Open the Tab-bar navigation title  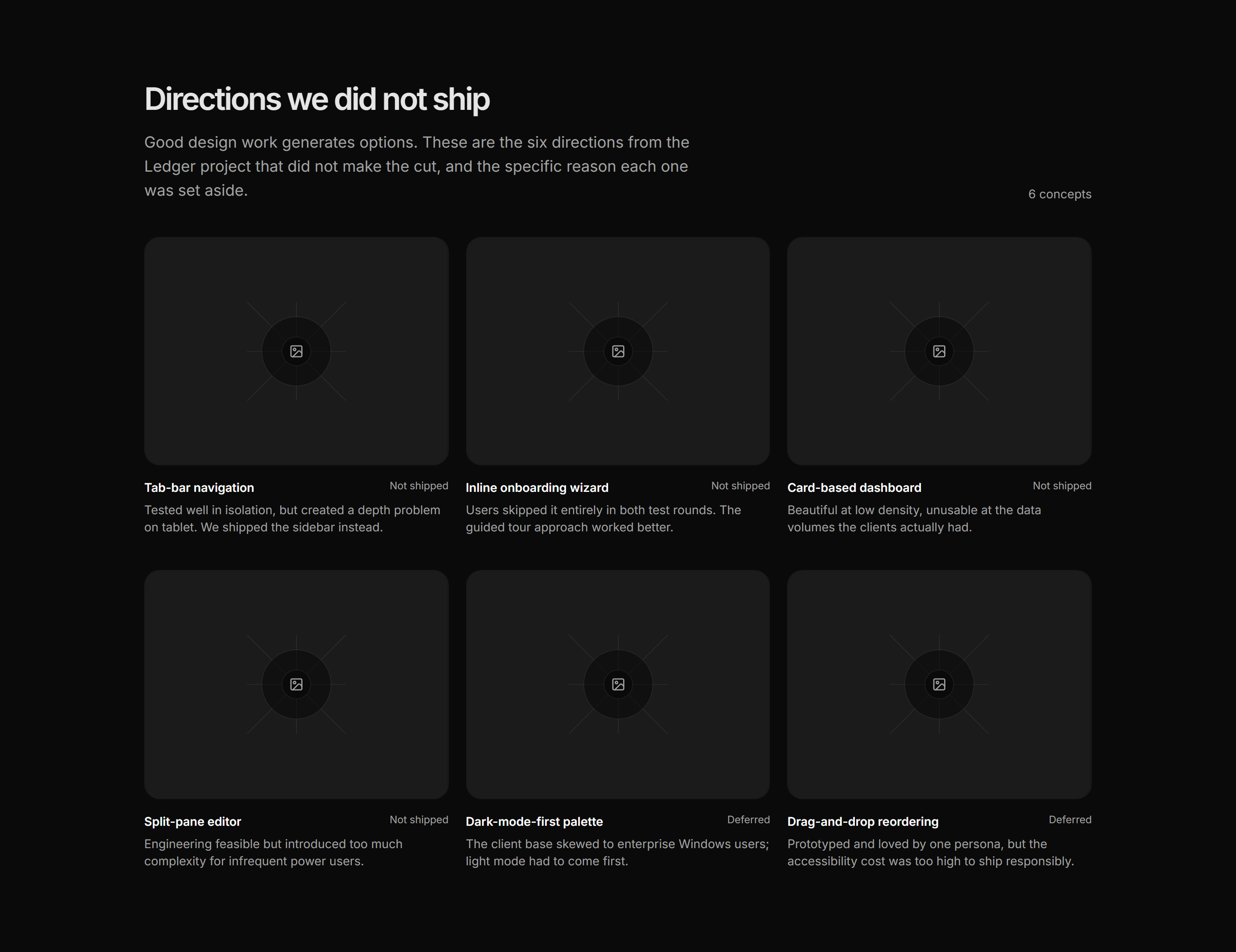click(199, 487)
